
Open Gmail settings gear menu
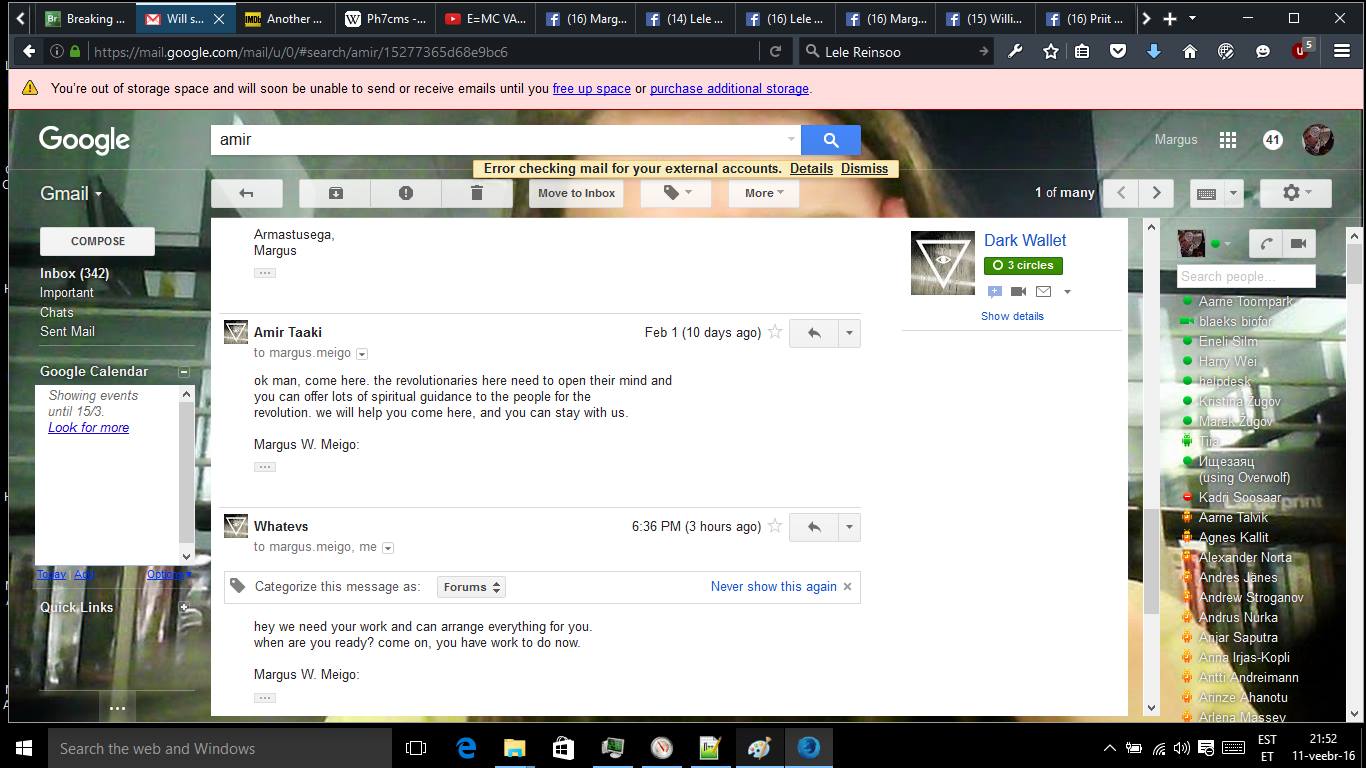click(x=1295, y=193)
